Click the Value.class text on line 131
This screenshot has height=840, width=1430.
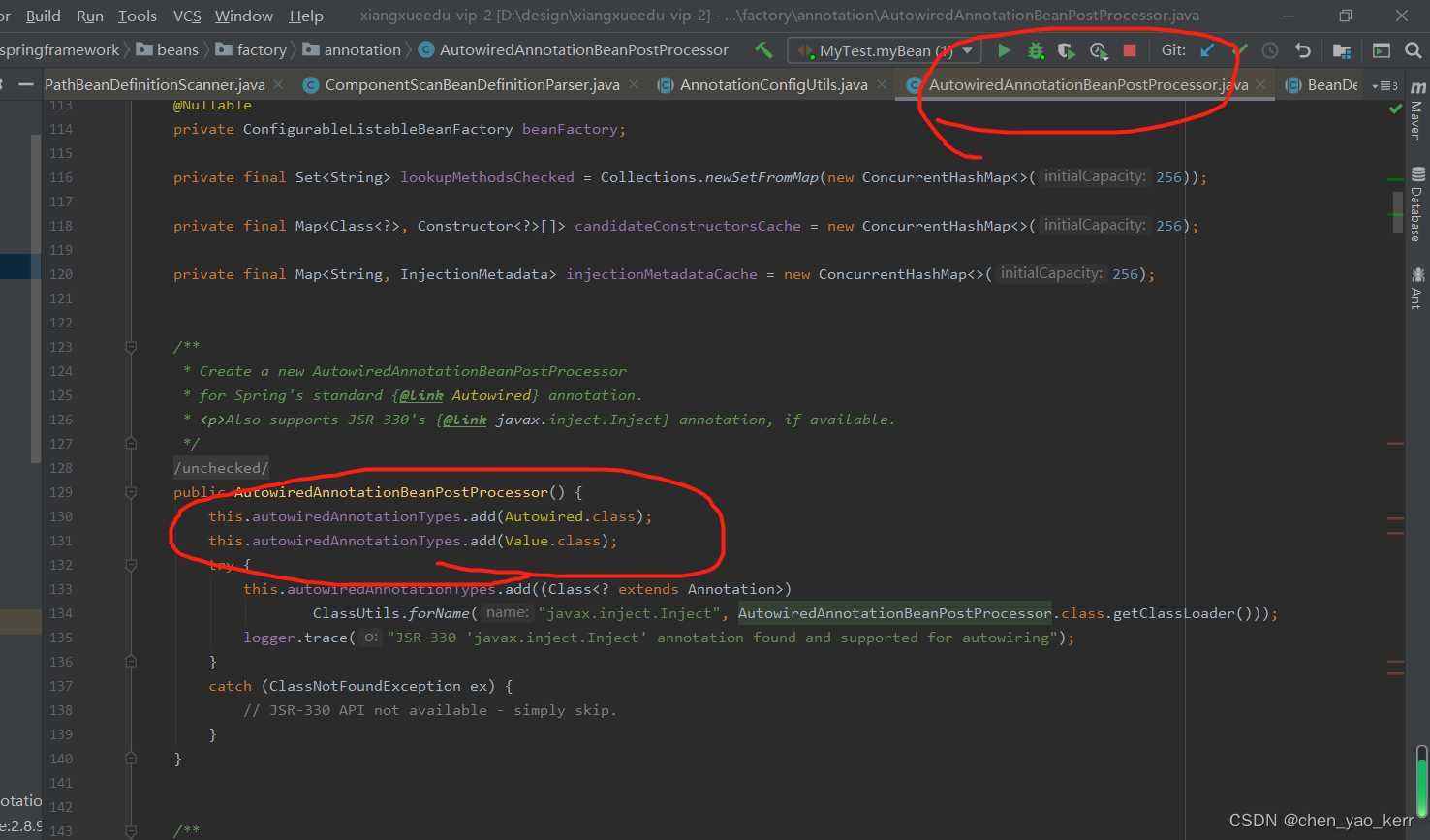tap(552, 541)
